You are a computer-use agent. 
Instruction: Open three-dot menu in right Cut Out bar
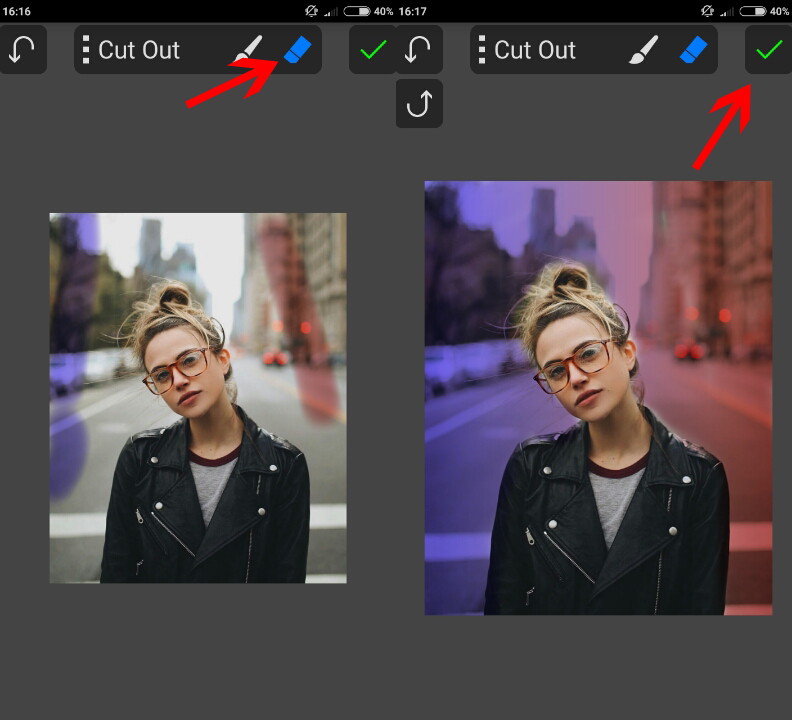[x=482, y=50]
